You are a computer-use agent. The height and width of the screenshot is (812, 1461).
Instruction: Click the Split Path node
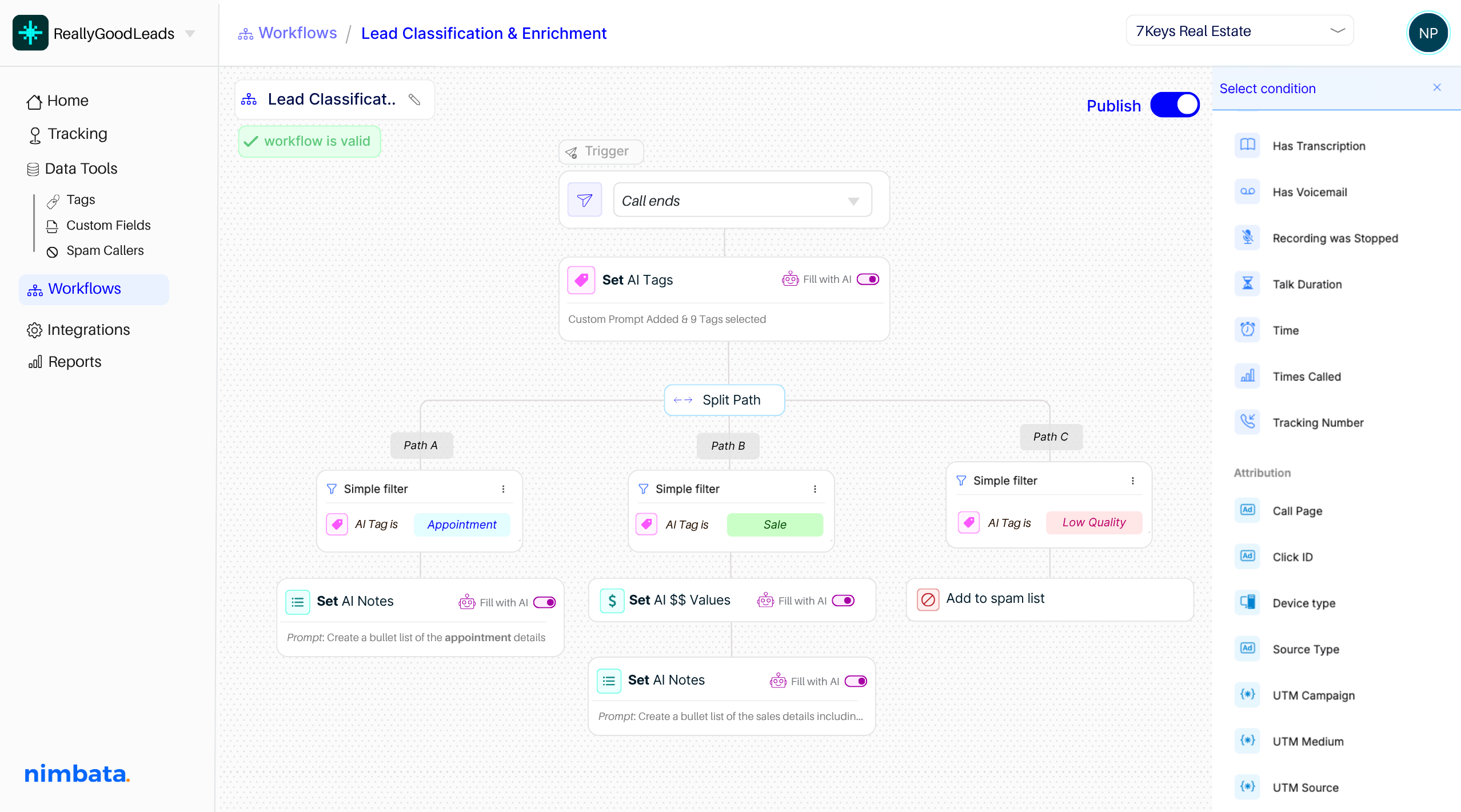point(724,400)
